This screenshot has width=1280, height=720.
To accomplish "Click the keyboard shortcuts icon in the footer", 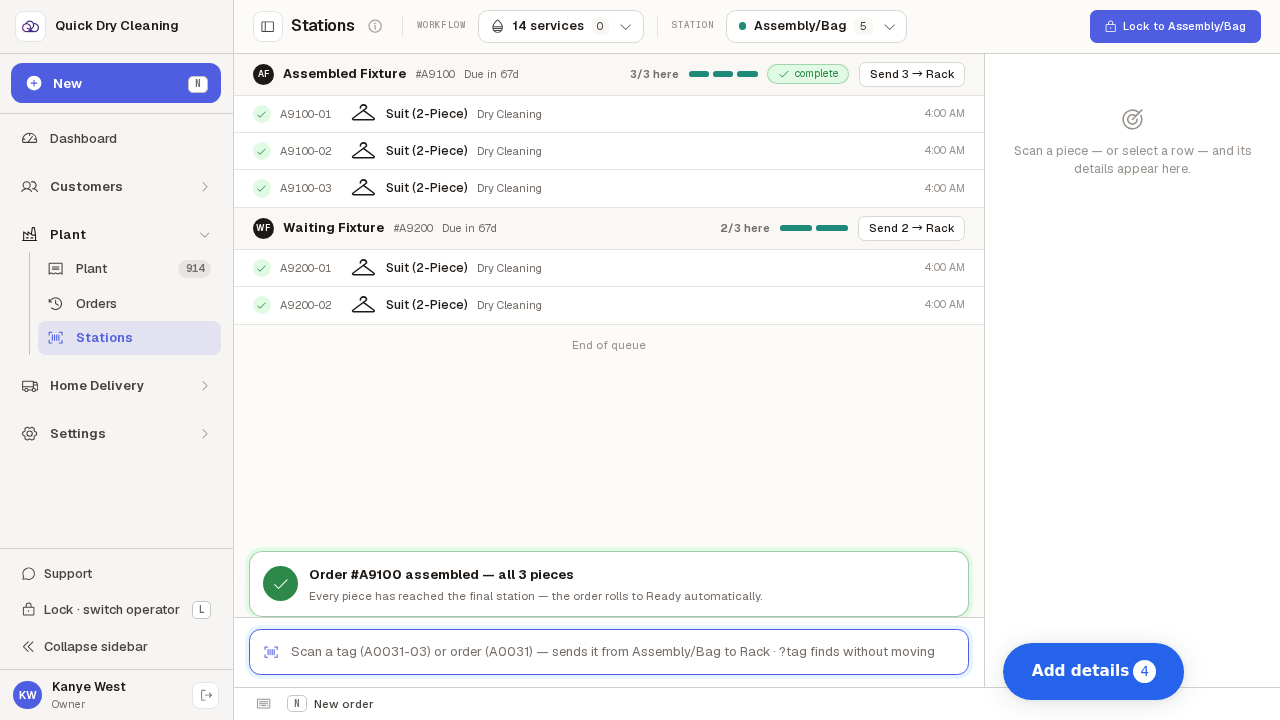I will click(x=264, y=704).
